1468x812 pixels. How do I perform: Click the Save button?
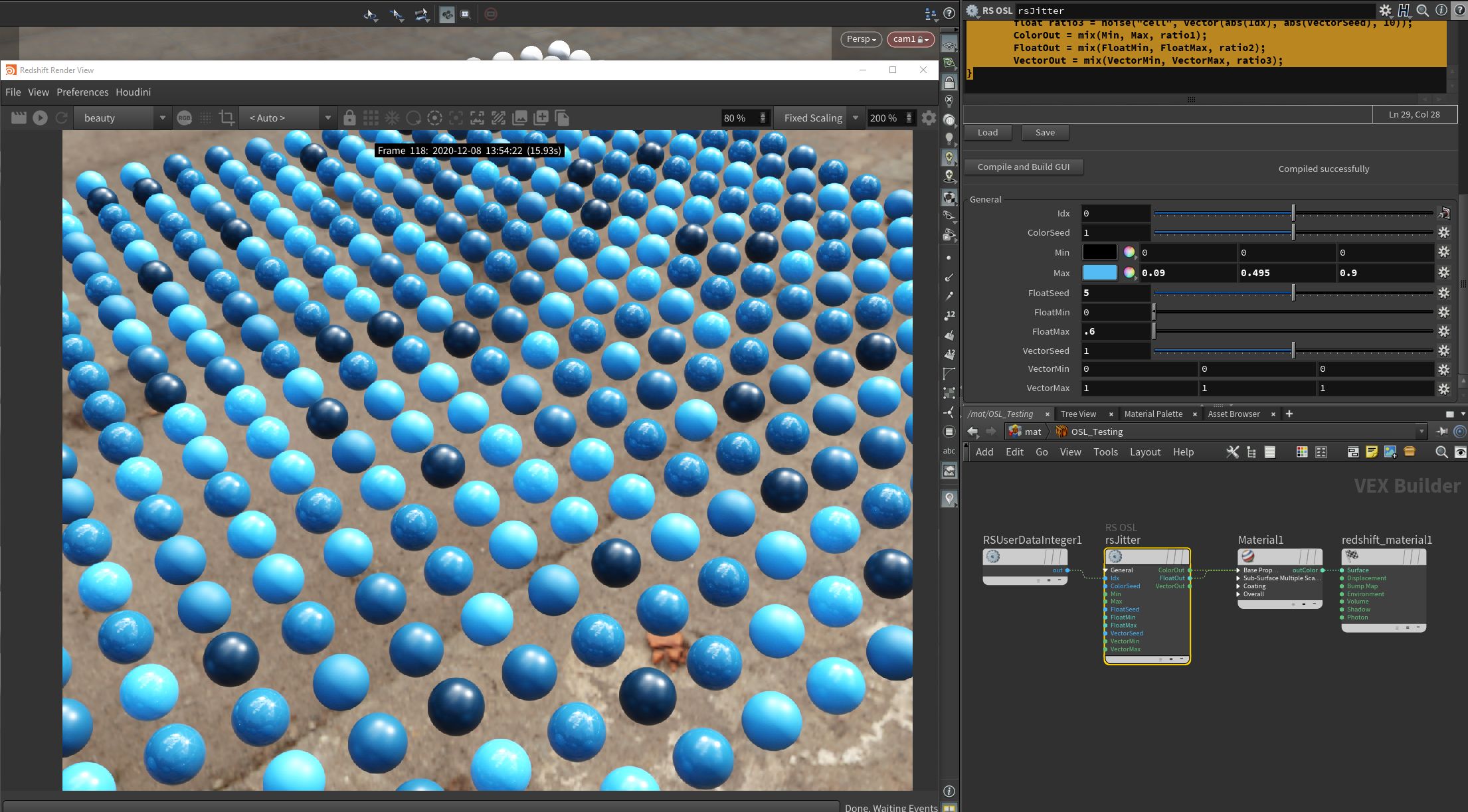(x=1044, y=133)
